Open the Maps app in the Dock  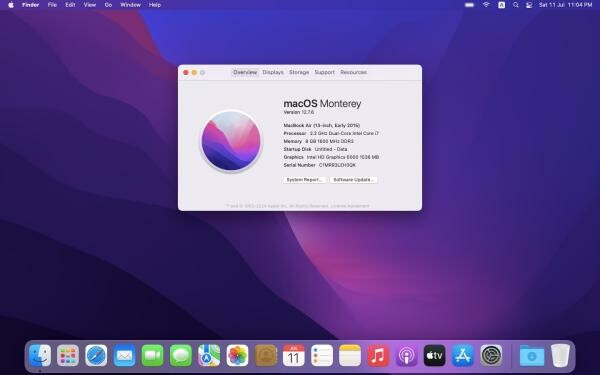pos(209,355)
